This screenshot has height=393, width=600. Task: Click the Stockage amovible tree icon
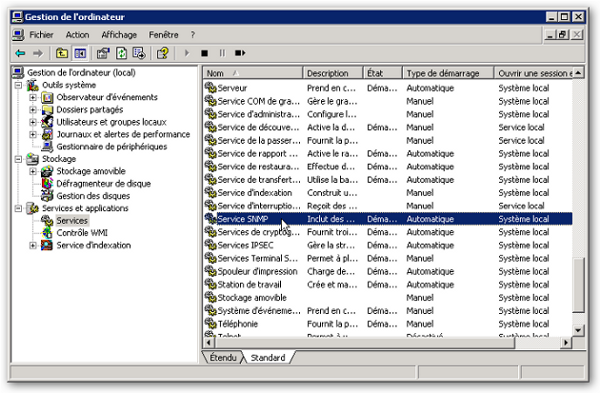click(x=47, y=171)
